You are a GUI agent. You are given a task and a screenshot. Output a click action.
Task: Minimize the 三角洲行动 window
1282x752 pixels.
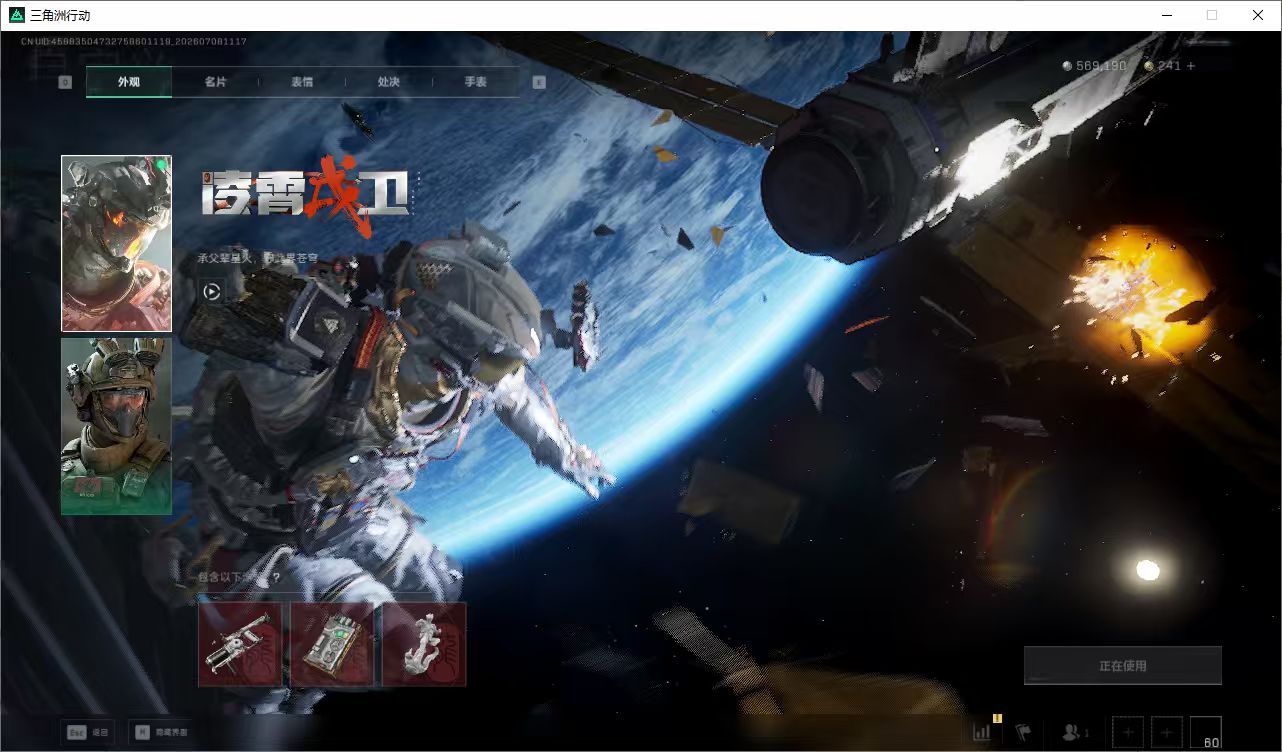(x=1167, y=15)
